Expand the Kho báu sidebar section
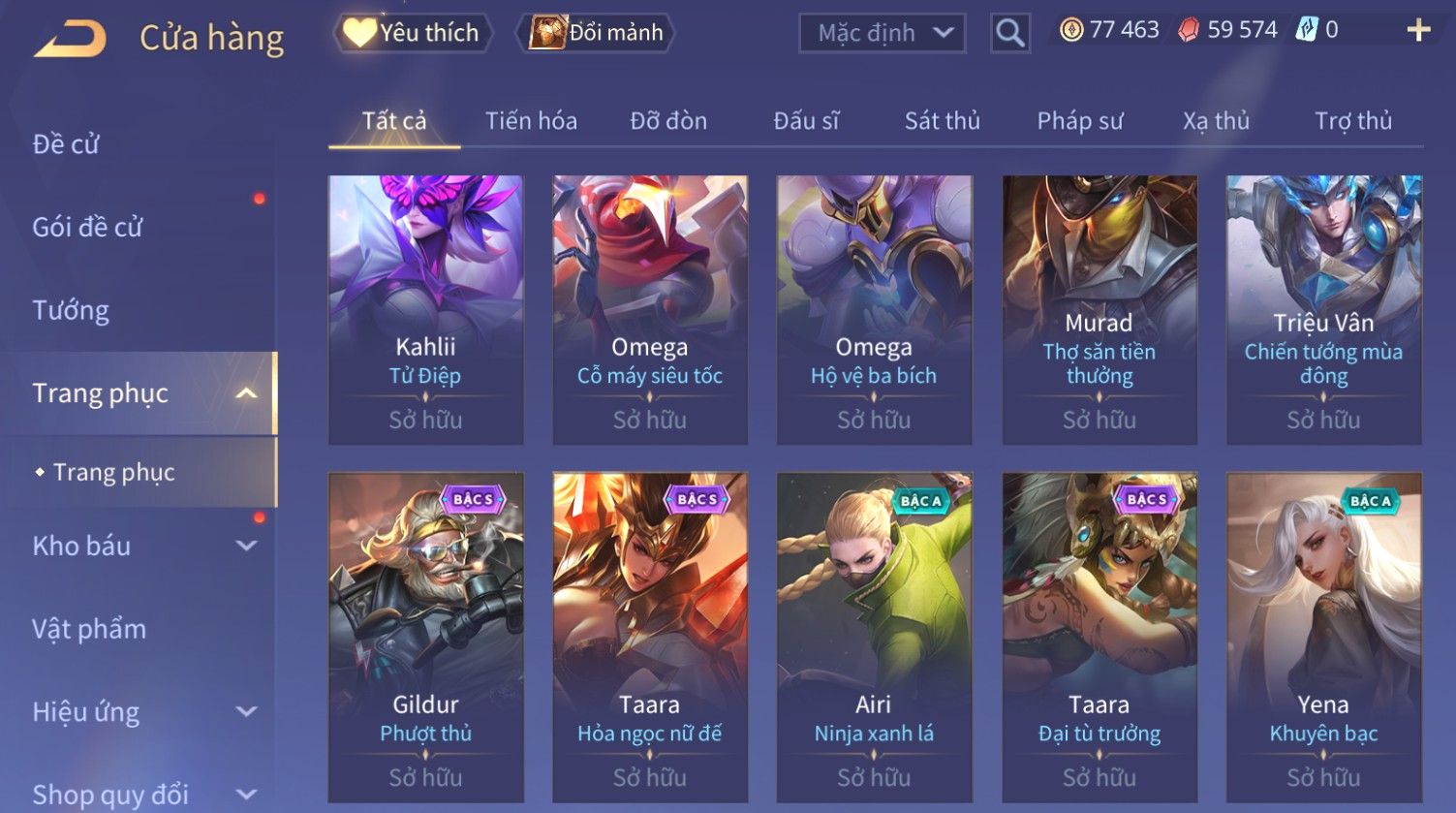1456x813 pixels. pyautogui.click(x=247, y=546)
